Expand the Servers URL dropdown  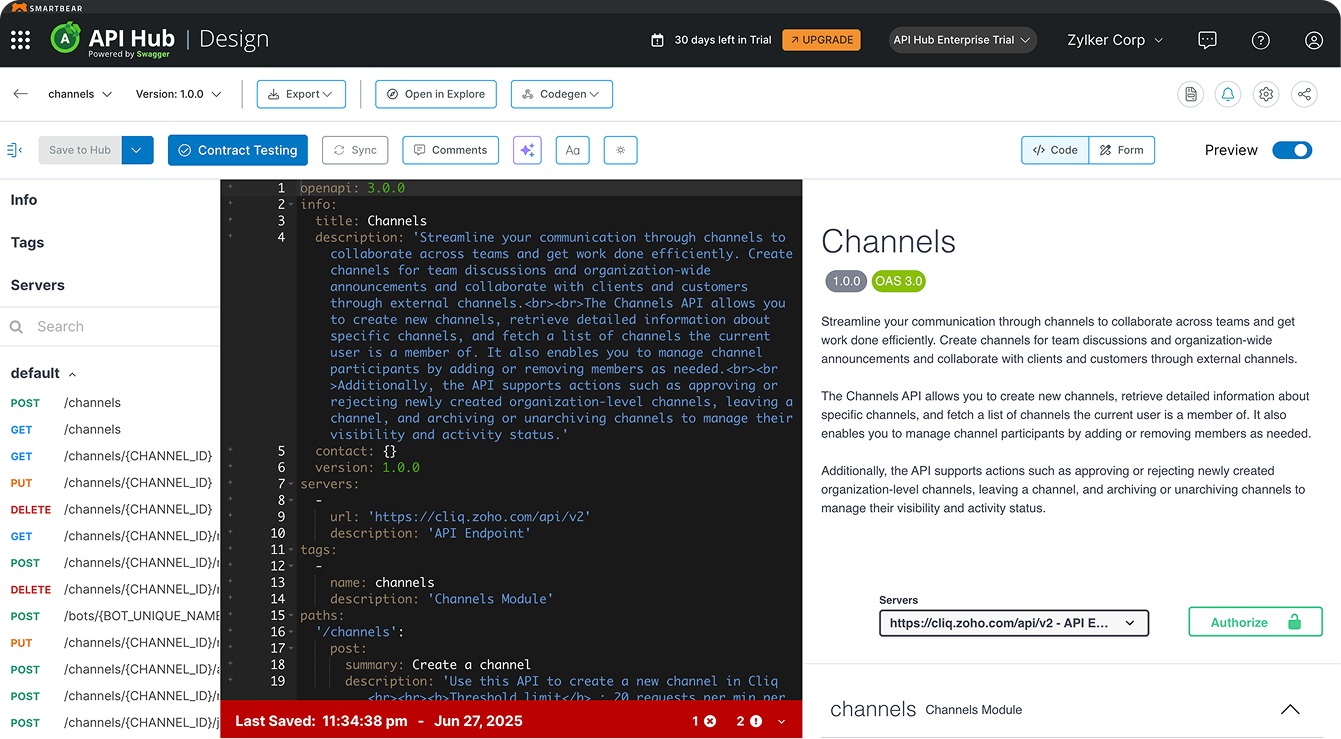coord(1013,623)
